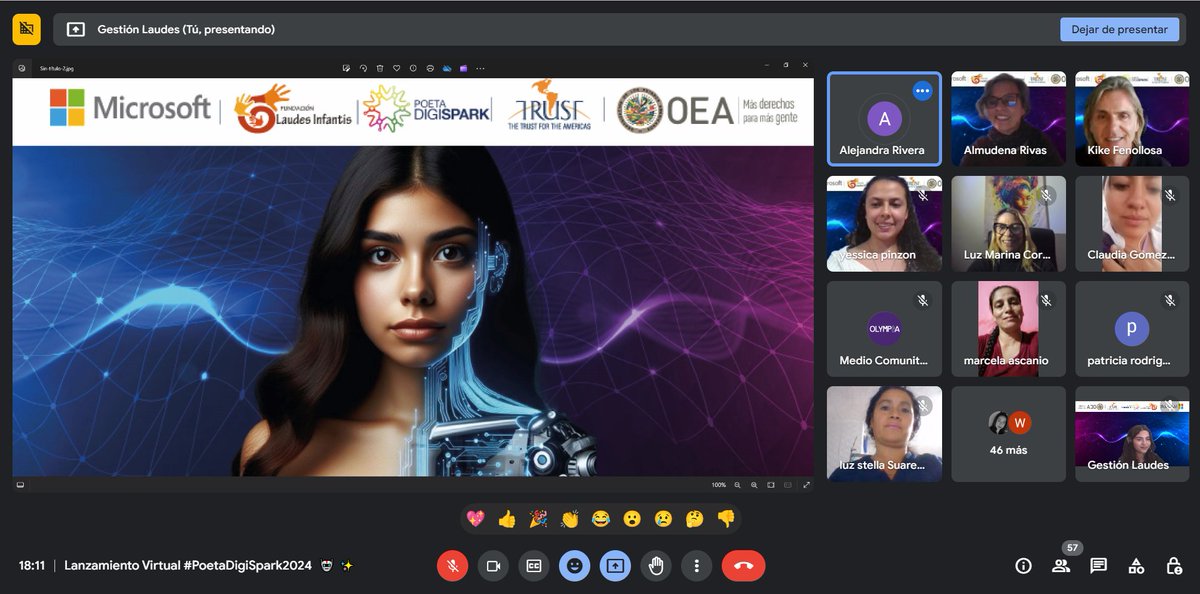Delete the image using trash icon
The image size is (1200, 594).
coord(378,68)
